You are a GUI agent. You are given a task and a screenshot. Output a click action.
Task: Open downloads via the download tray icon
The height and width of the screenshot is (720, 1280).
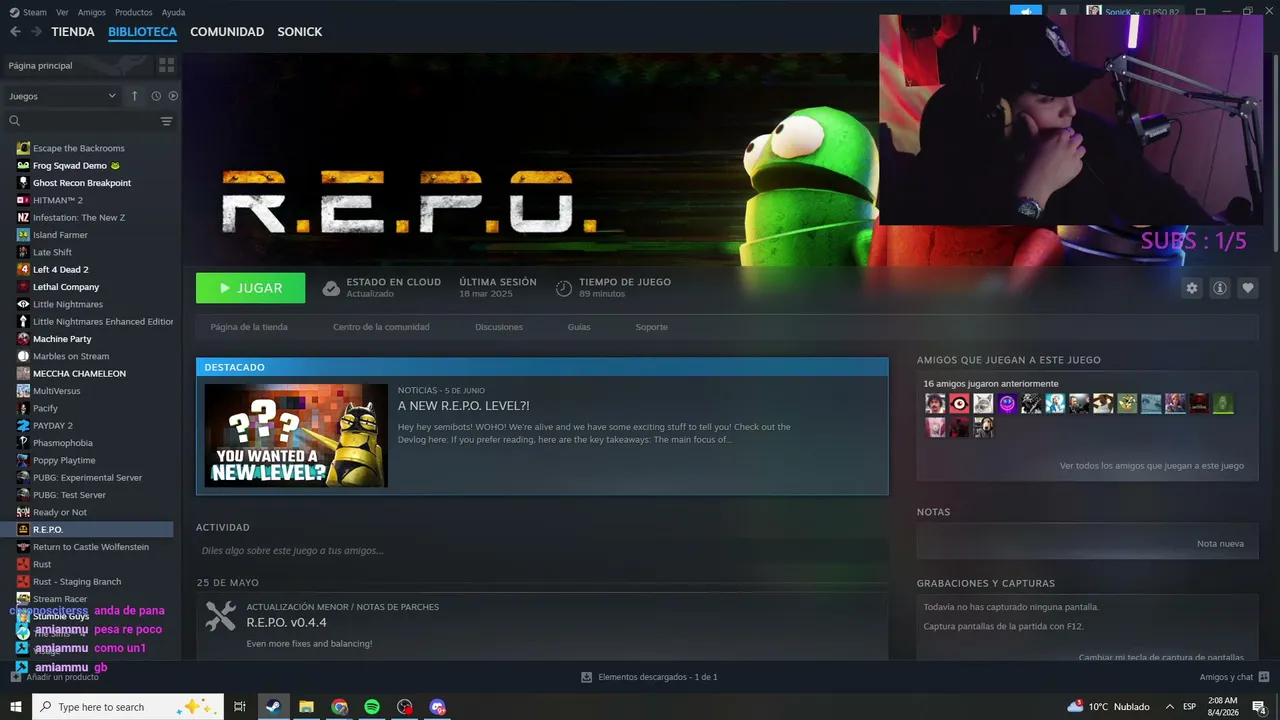[x=587, y=677]
